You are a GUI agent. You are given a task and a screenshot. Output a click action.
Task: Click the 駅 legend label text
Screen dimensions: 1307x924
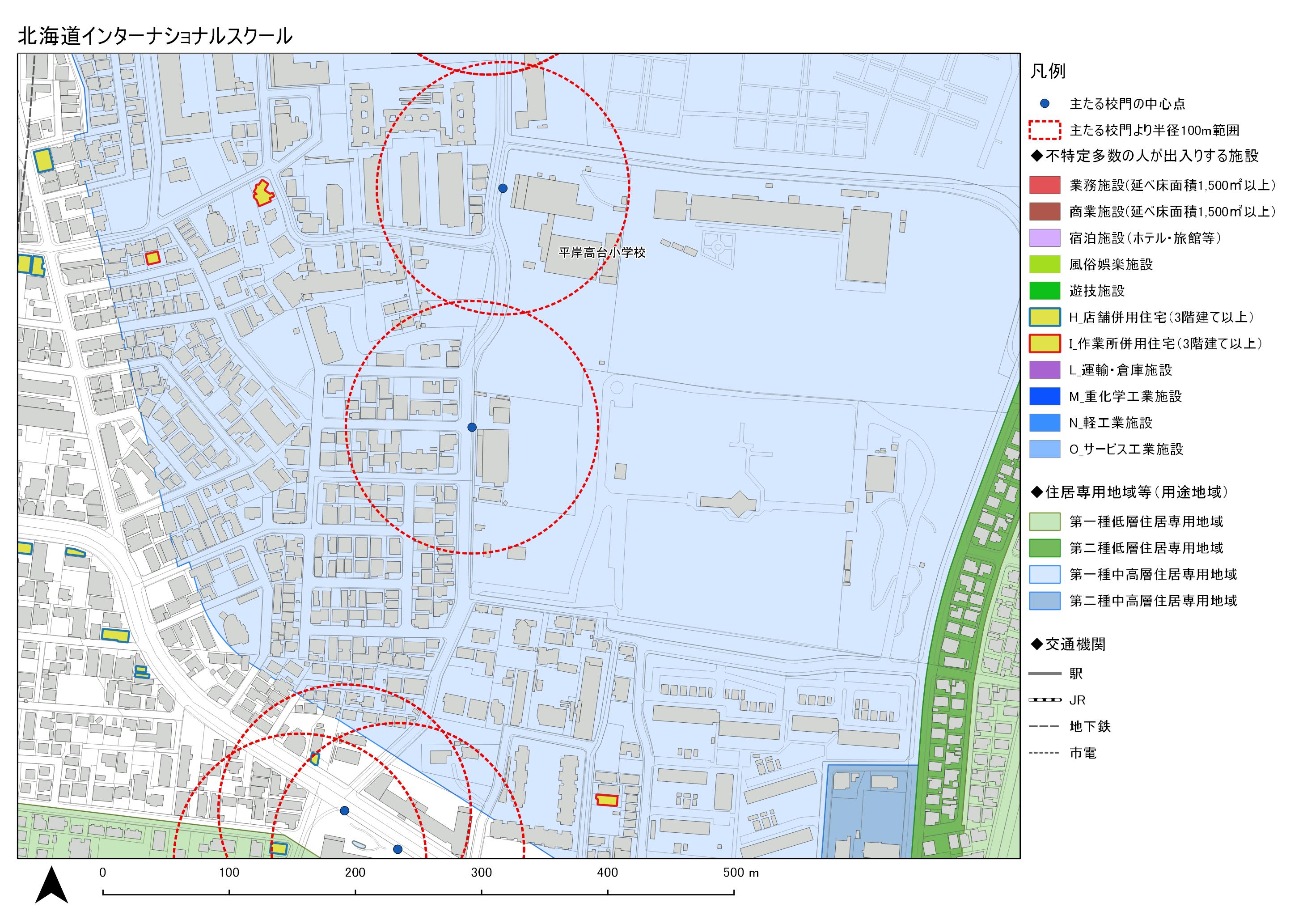tap(1076, 674)
